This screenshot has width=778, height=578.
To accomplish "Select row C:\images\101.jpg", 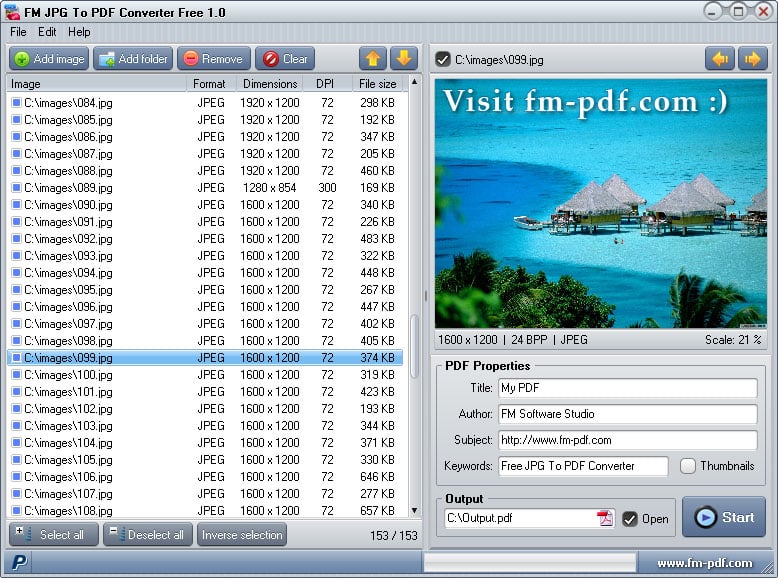I will [x=204, y=391].
